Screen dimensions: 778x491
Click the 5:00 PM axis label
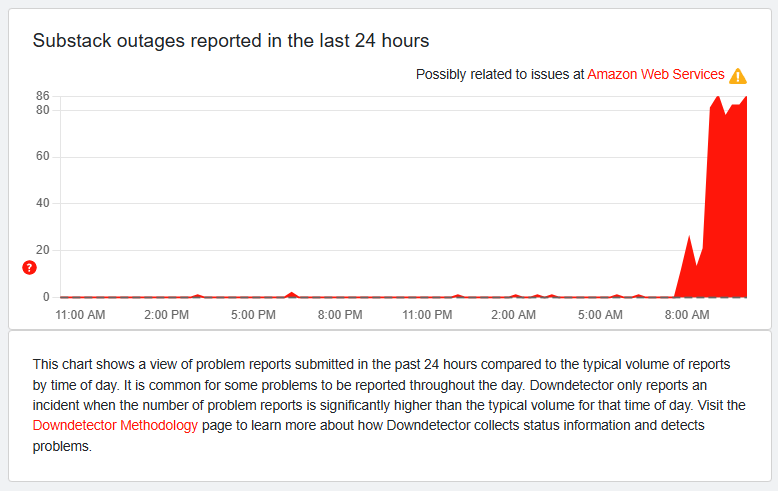pyautogui.click(x=253, y=315)
